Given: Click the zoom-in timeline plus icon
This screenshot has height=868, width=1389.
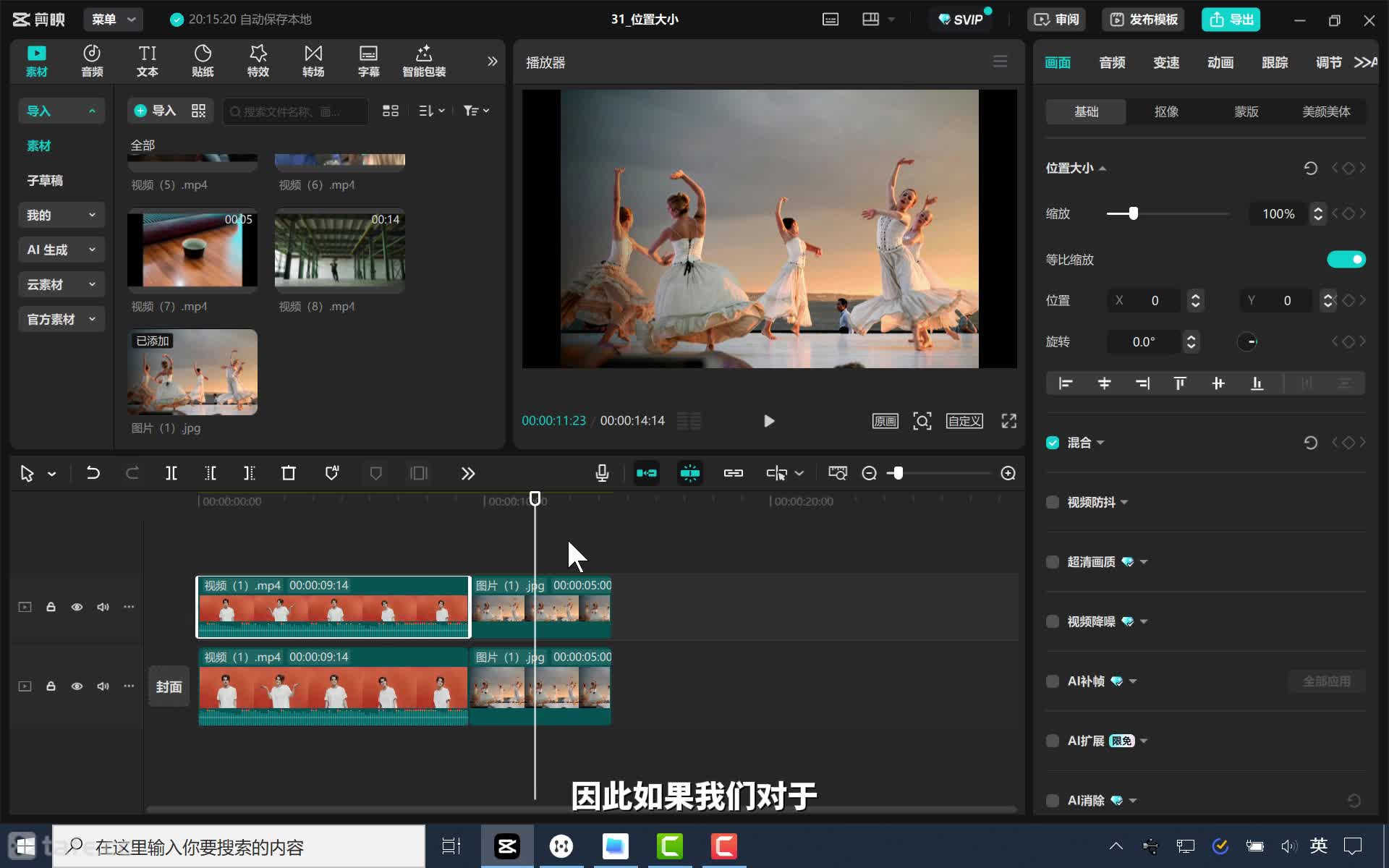Looking at the screenshot, I should [x=1008, y=473].
